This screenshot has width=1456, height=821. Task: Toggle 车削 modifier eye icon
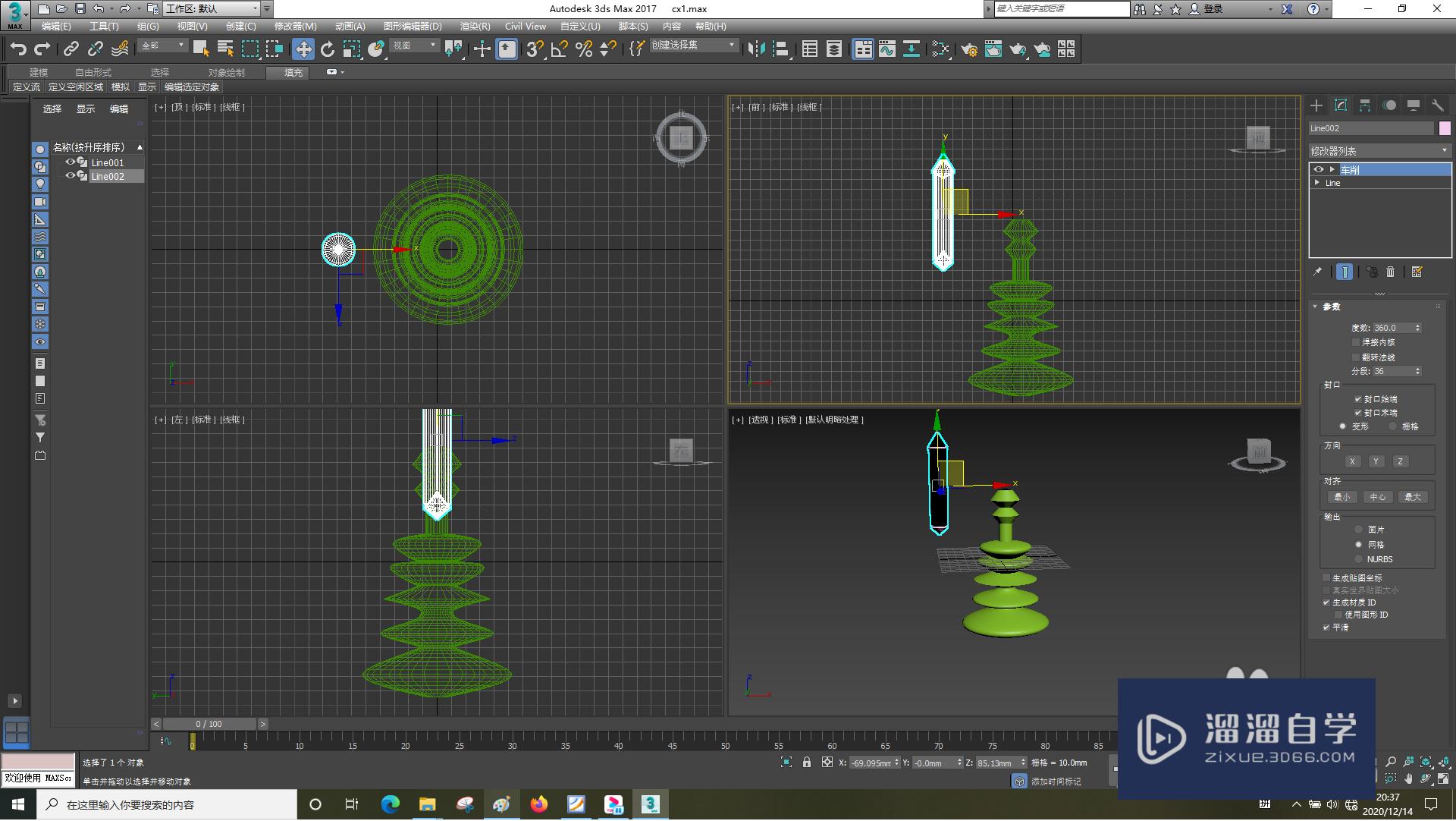1319,169
